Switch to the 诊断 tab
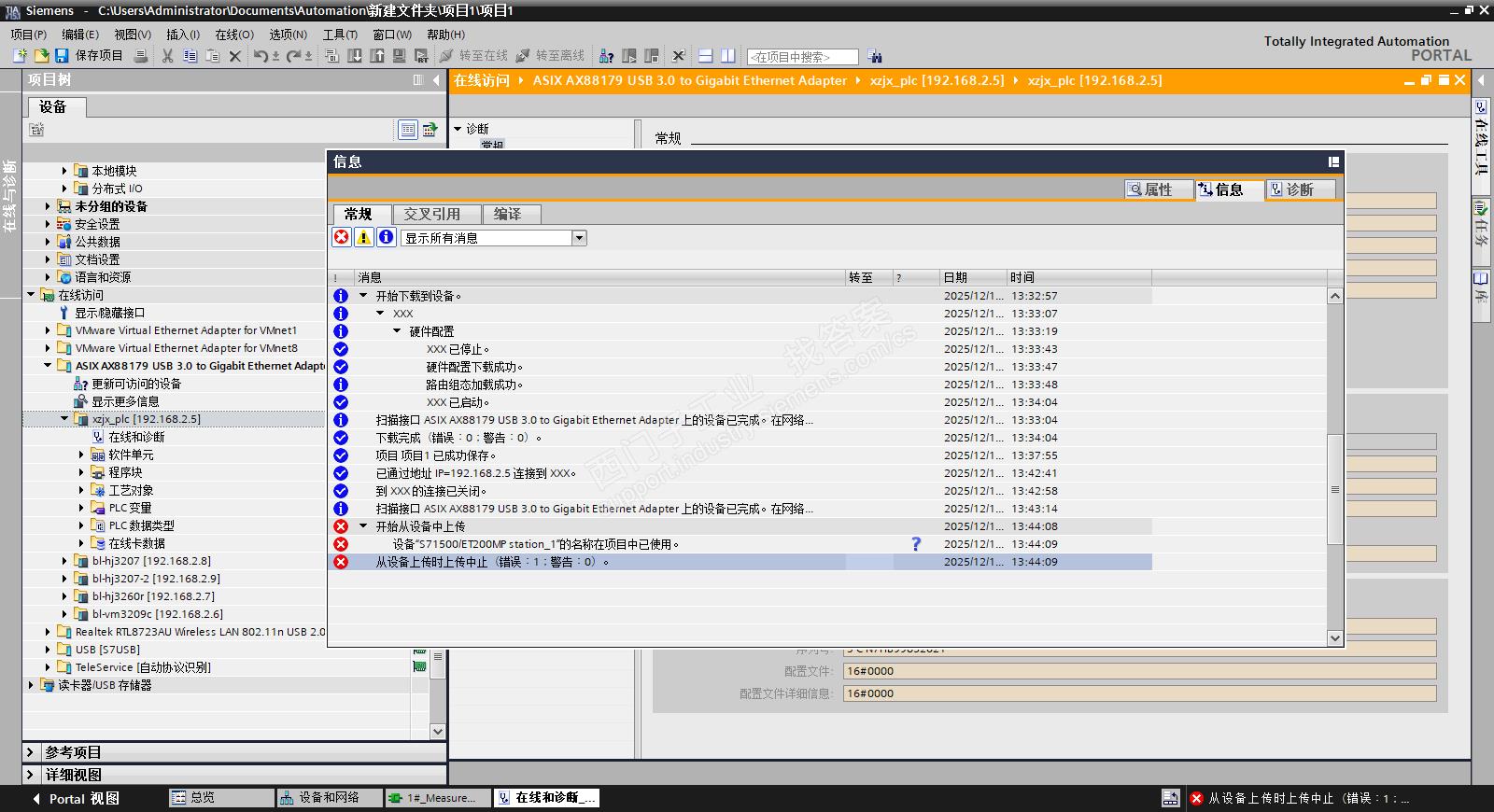This screenshot has height=812, width=1494. [1300, 189]
